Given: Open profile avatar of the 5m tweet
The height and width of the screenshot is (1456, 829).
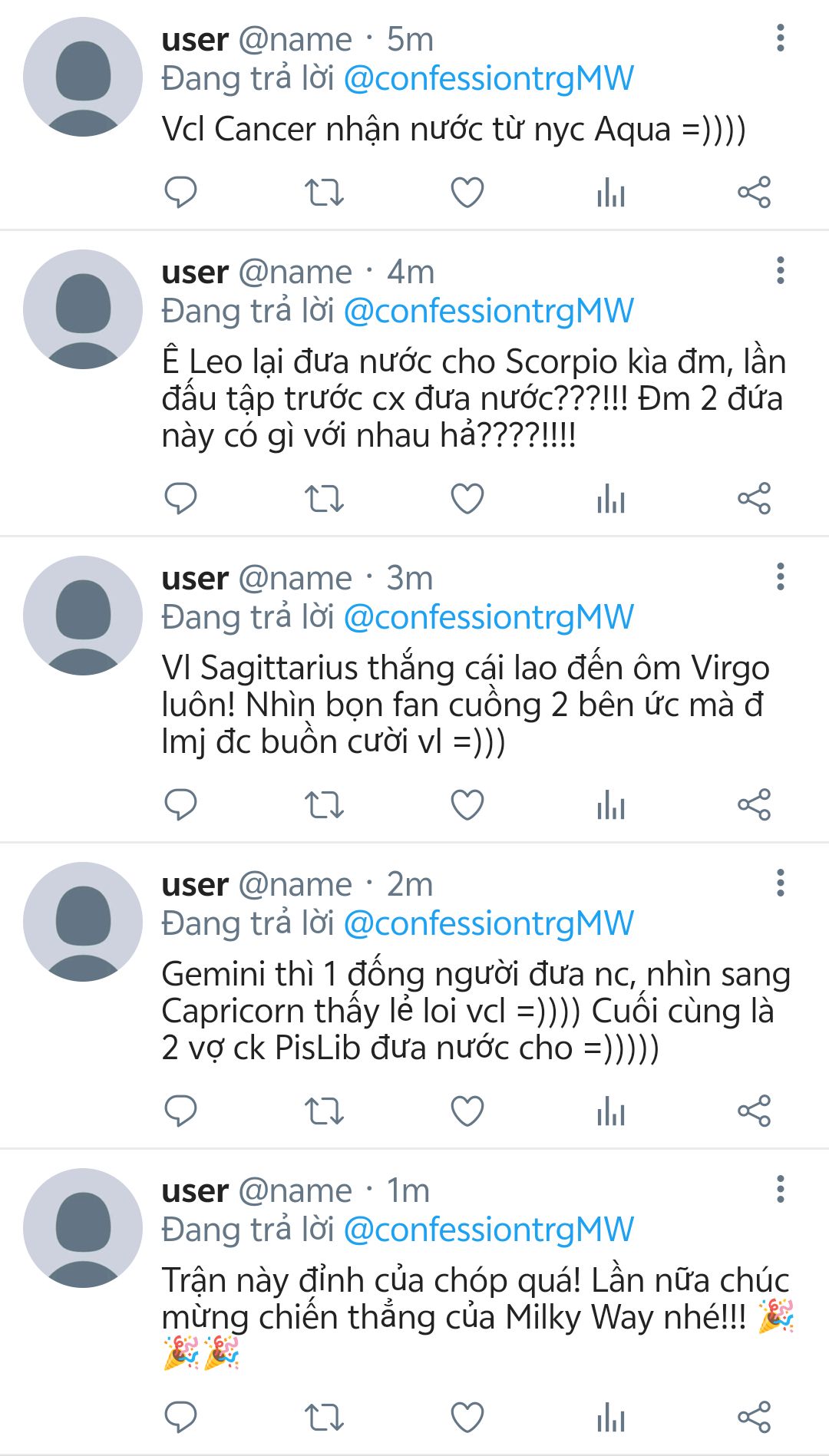Looking at the screenshot, I should (83, 78).
